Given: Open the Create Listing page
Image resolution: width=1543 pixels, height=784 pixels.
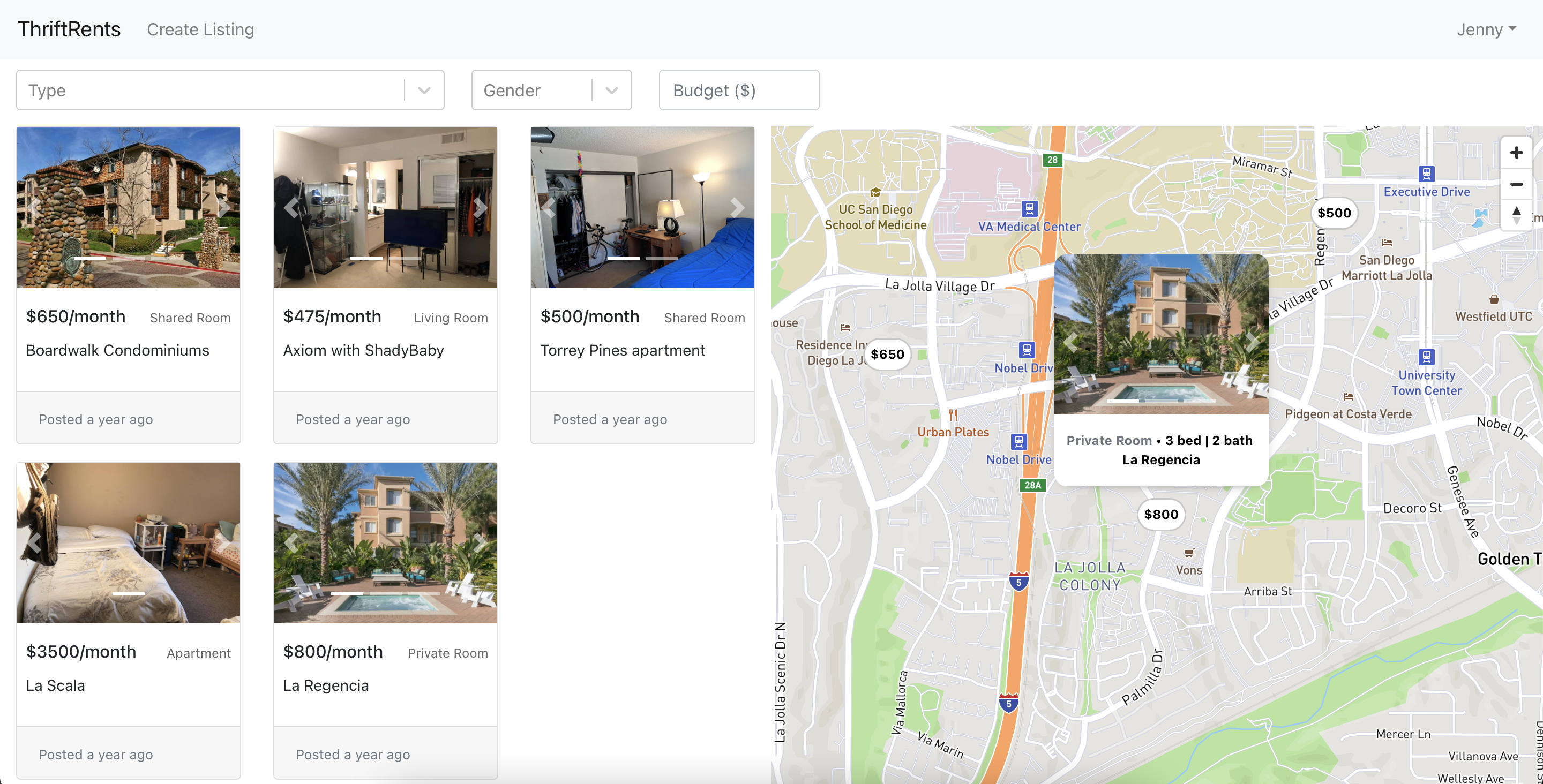Looking at the screenshot, I should point(201,29).
